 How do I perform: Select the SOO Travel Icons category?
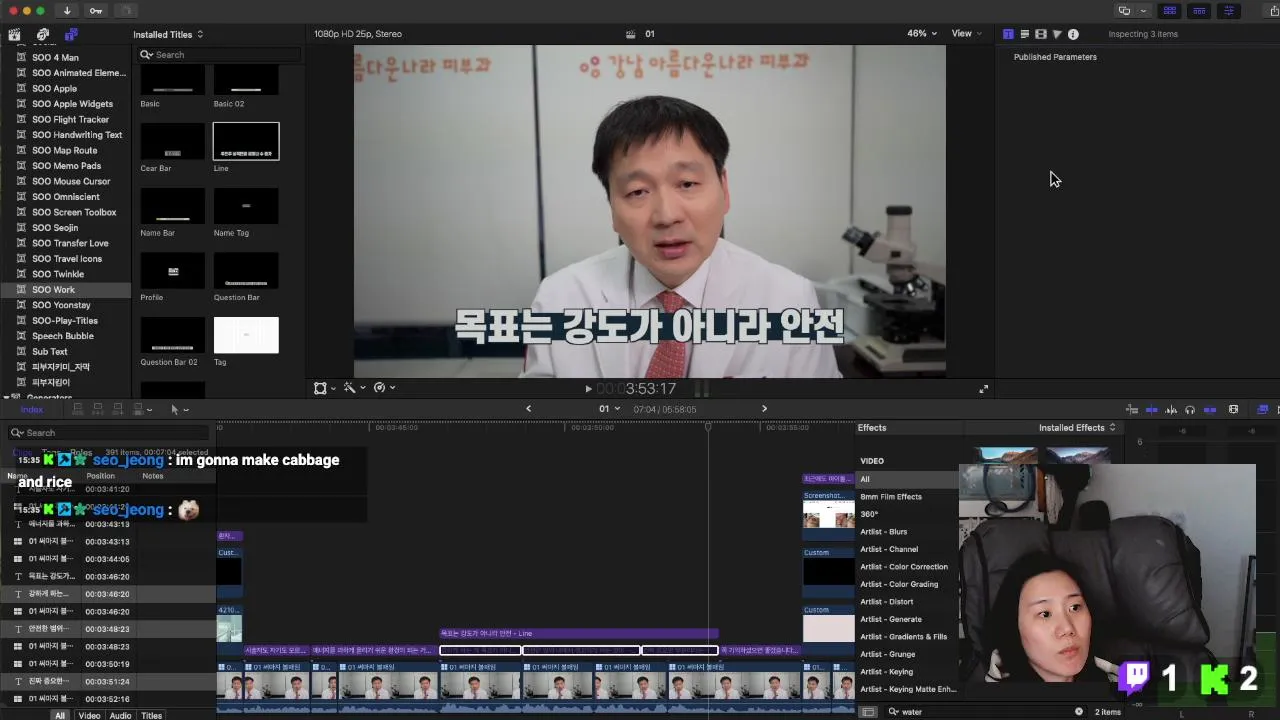(65, 259)
